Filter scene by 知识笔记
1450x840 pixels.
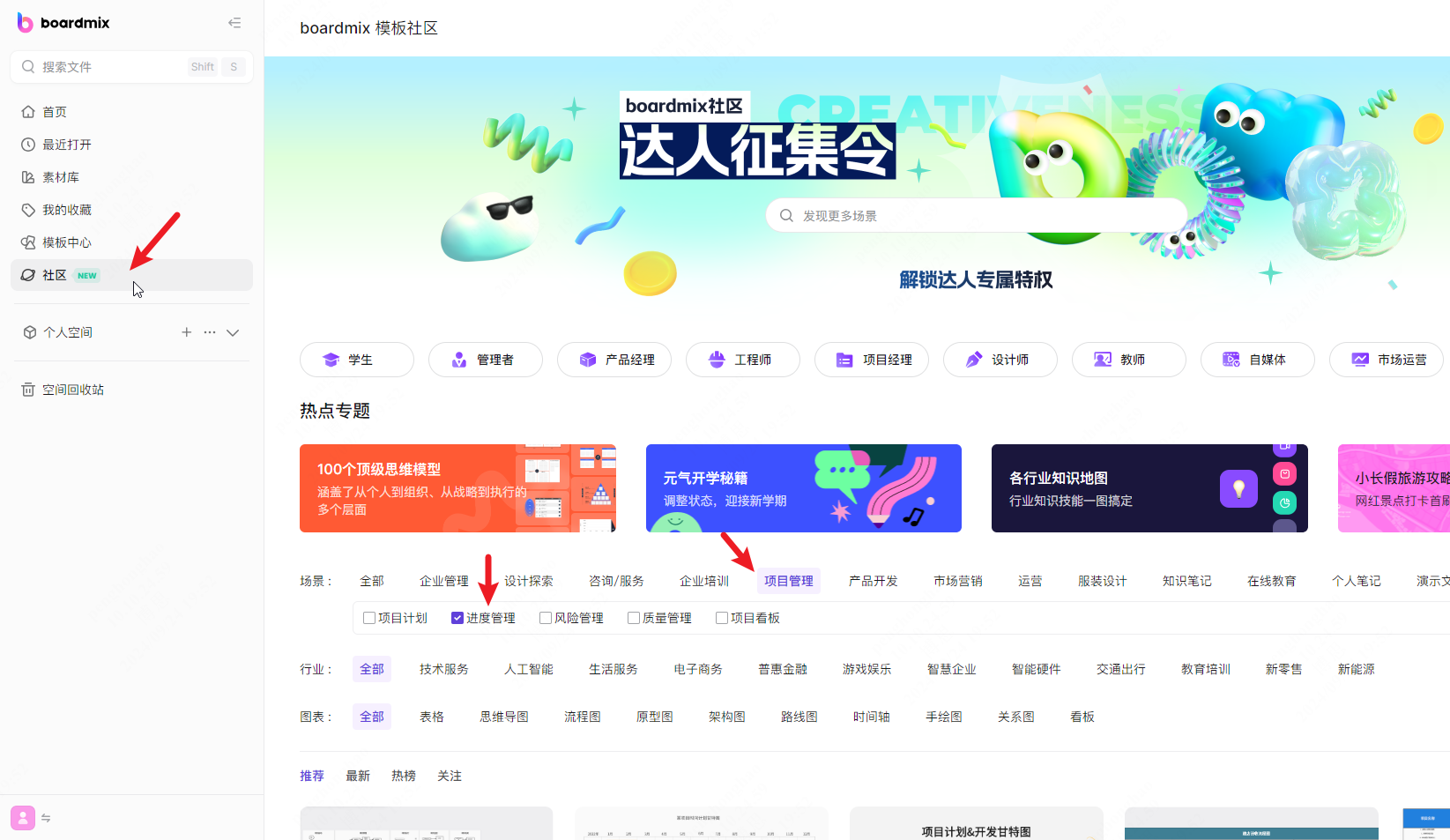(x=1187, y=581)
